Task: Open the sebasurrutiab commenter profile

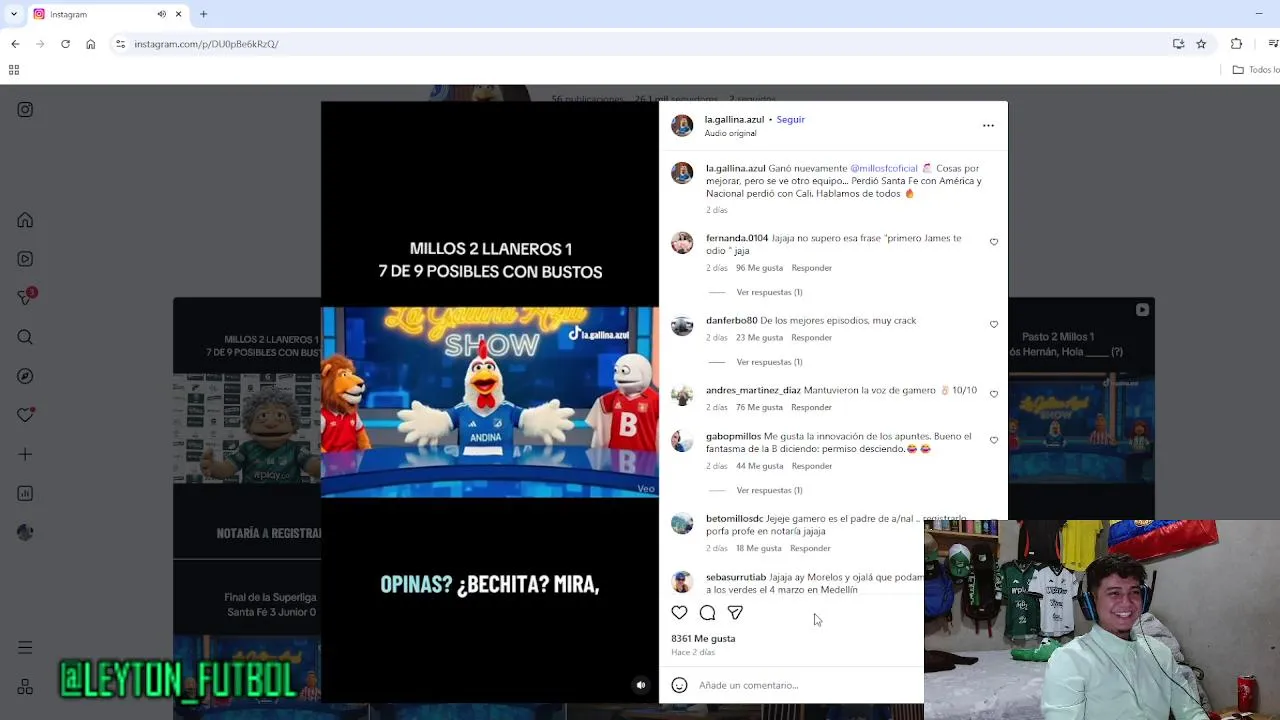Action: click(736, 577)
